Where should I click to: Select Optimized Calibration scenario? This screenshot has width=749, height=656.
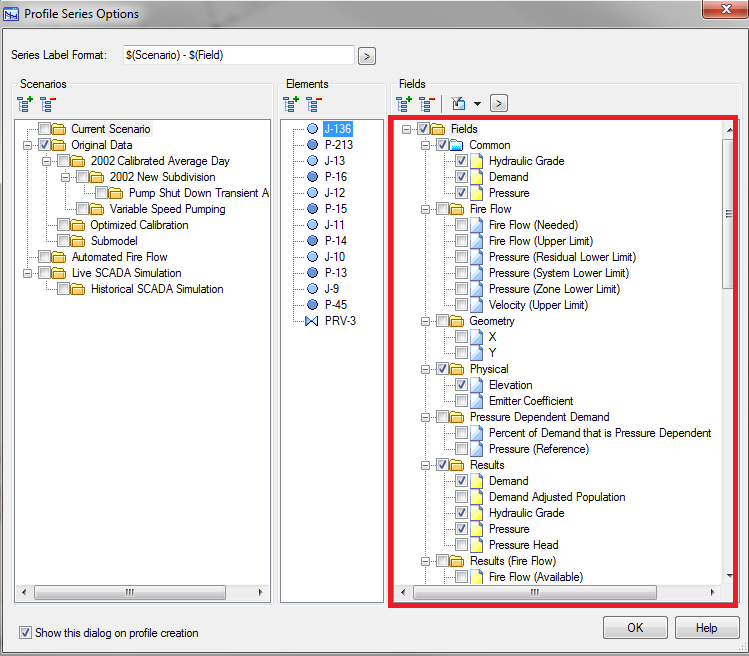tap(139, 225)
